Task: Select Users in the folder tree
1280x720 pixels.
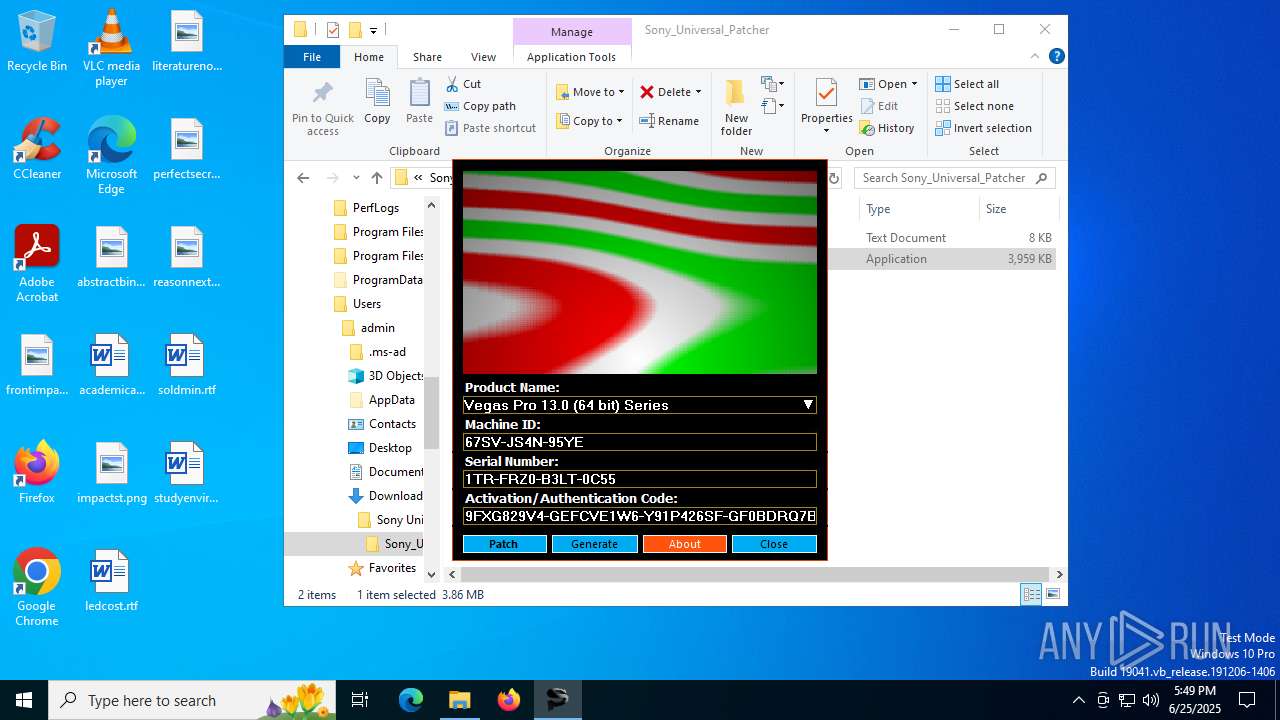Action: click(367, 304)
